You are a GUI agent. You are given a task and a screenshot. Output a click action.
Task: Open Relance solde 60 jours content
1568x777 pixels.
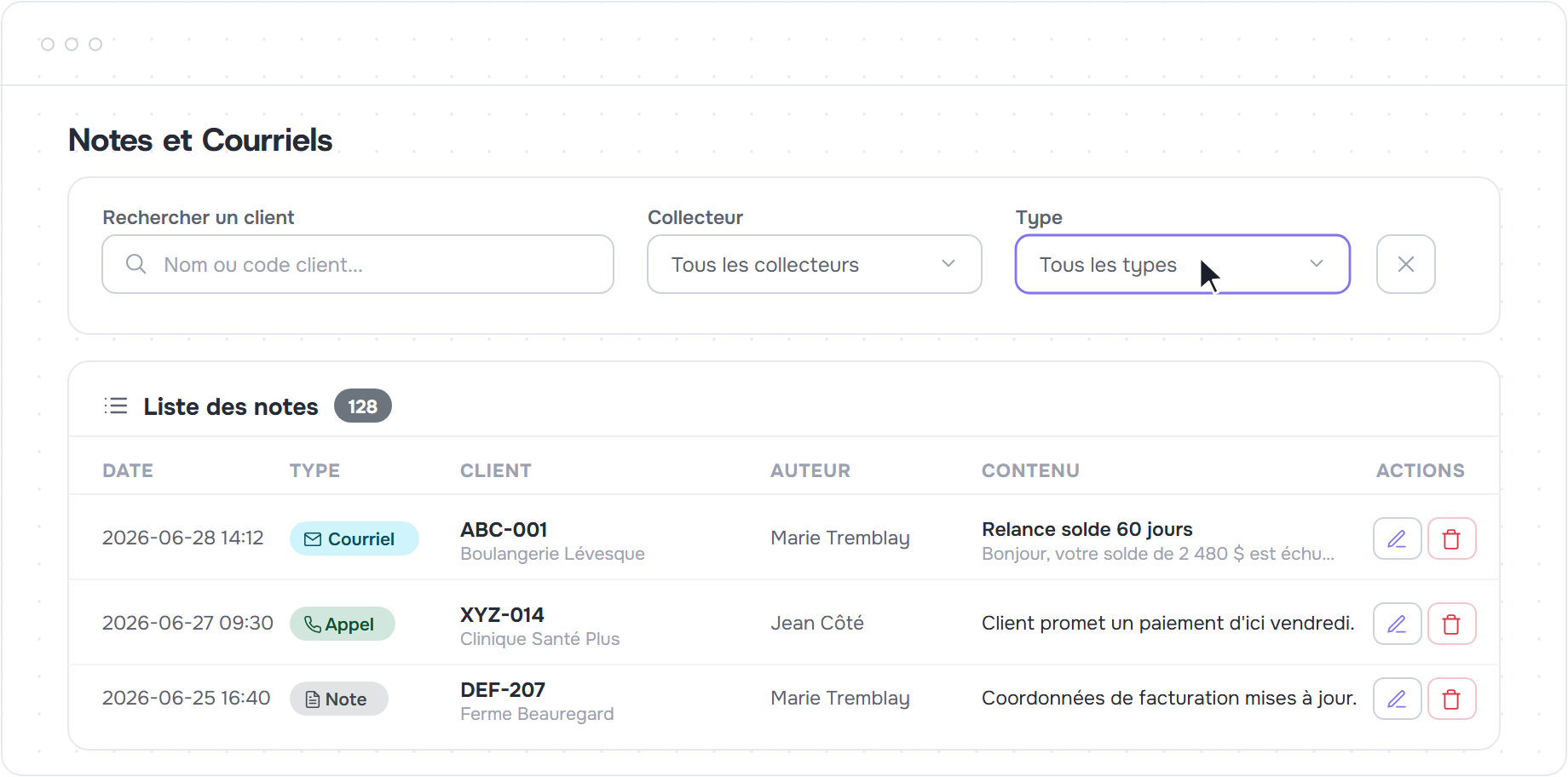pos(1087,529)
